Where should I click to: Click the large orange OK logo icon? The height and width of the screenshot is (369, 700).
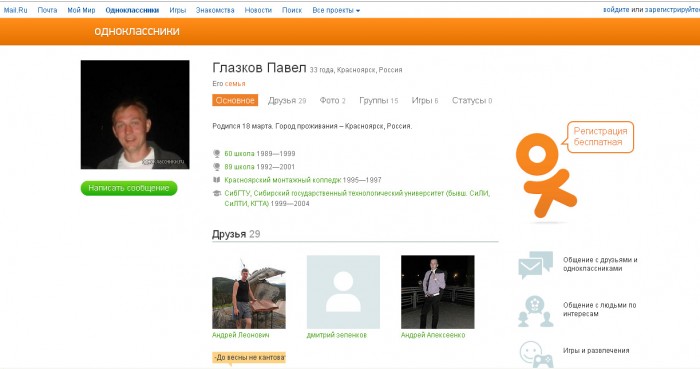click(x=545, y=176)
